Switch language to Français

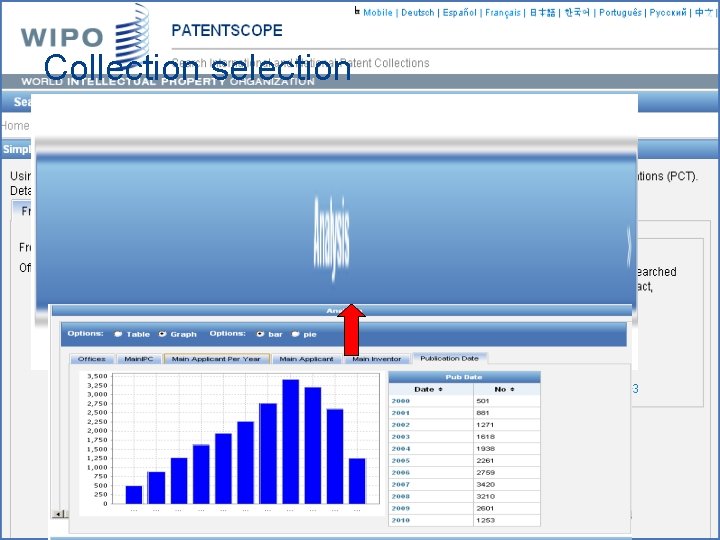[x=503, y=13]
